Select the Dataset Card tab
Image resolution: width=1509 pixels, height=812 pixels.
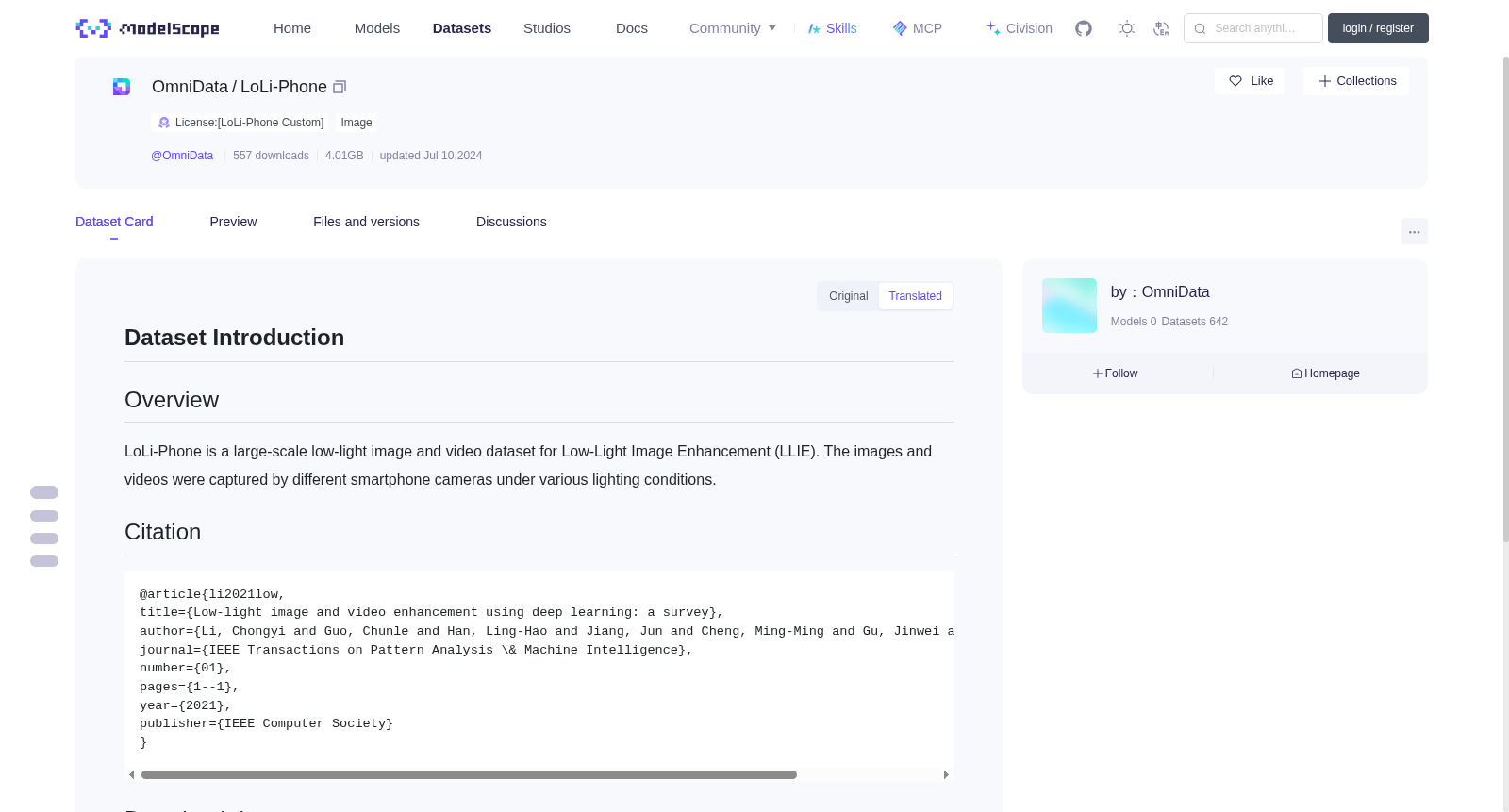pyautogui.click(x=114, y=222)
